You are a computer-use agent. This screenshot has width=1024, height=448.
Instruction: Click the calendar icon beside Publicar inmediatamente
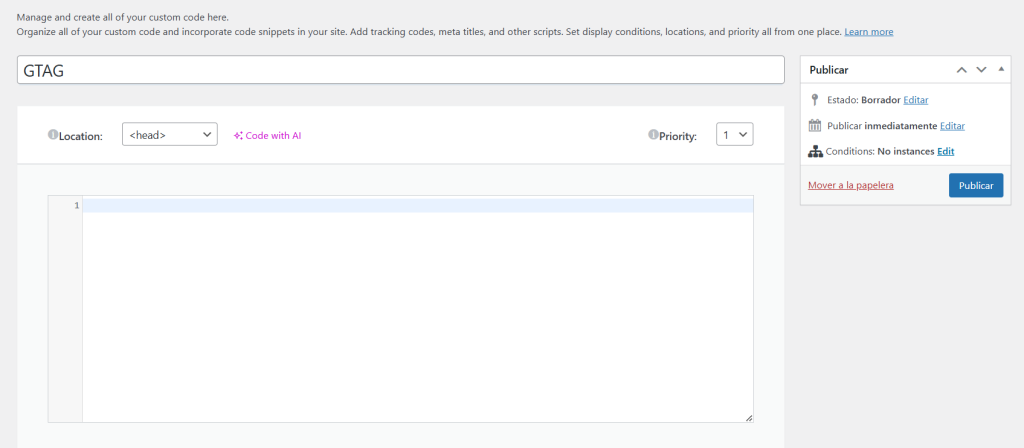[x=815, y=125]
